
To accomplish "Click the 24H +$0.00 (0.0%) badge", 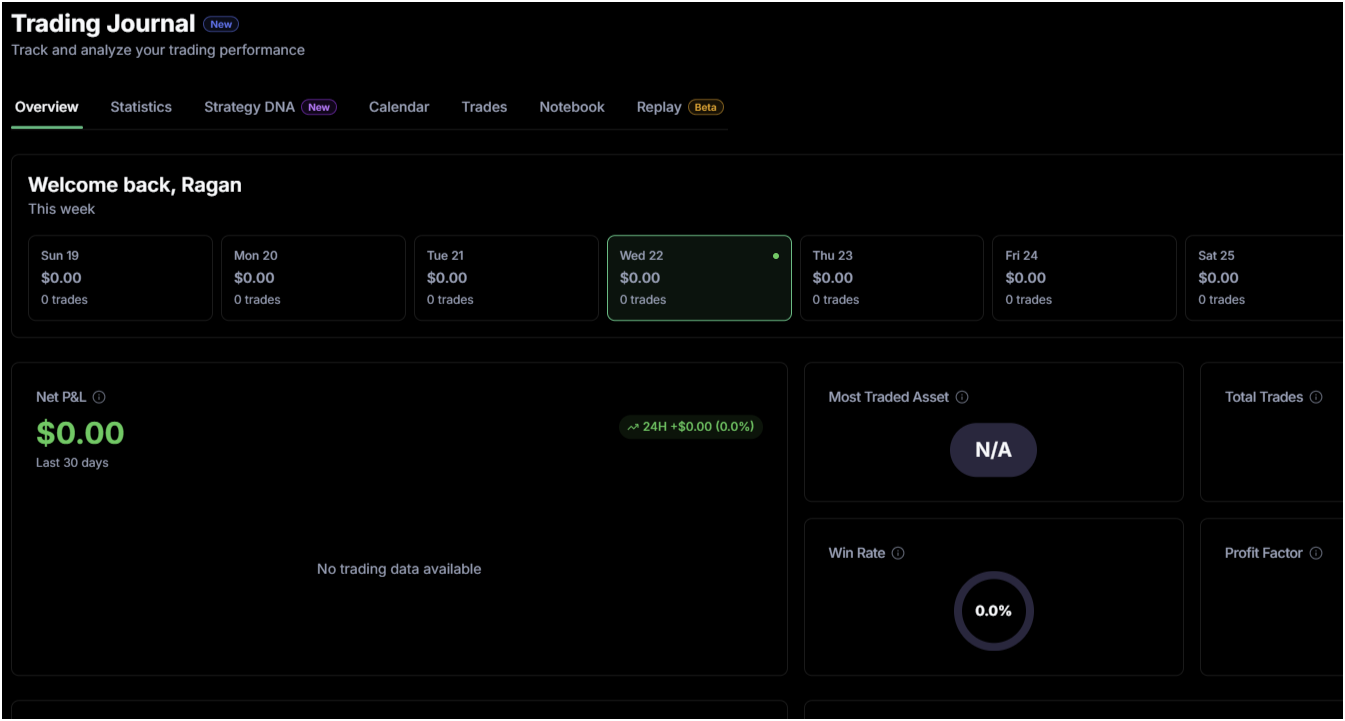I will click(x=691, y=427).
